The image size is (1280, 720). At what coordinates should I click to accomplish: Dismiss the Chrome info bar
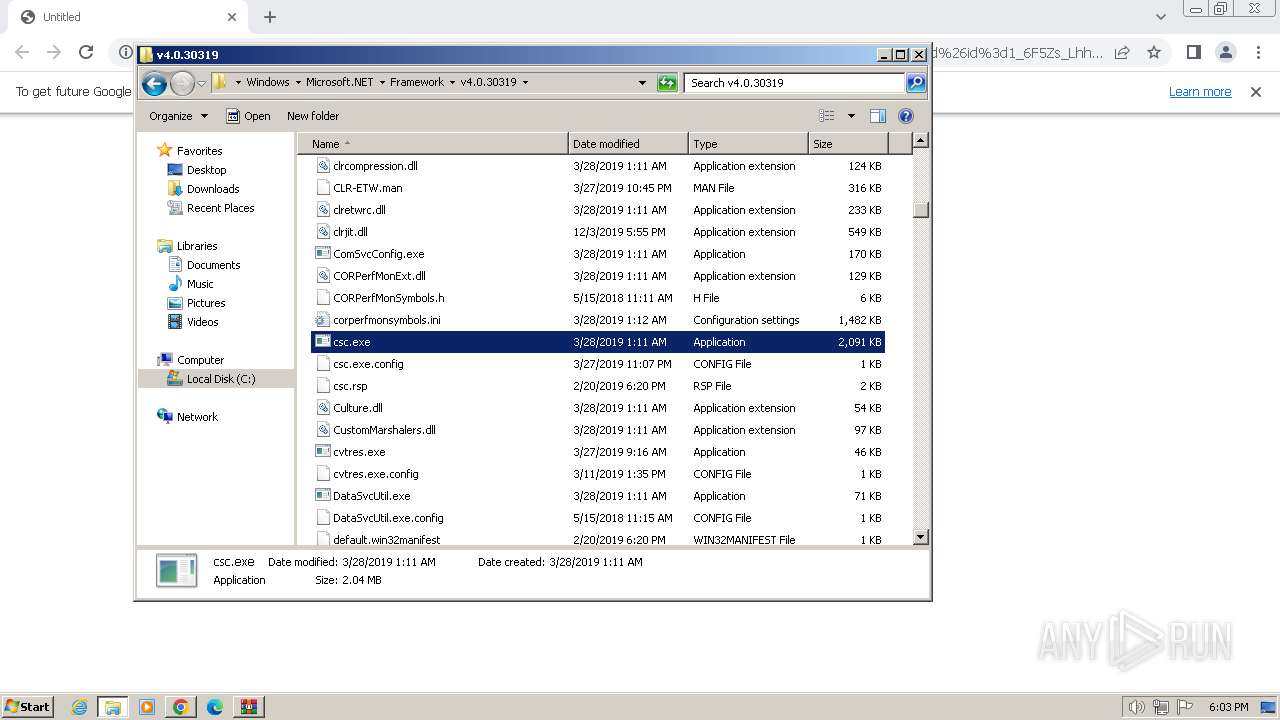(1256, 92)
